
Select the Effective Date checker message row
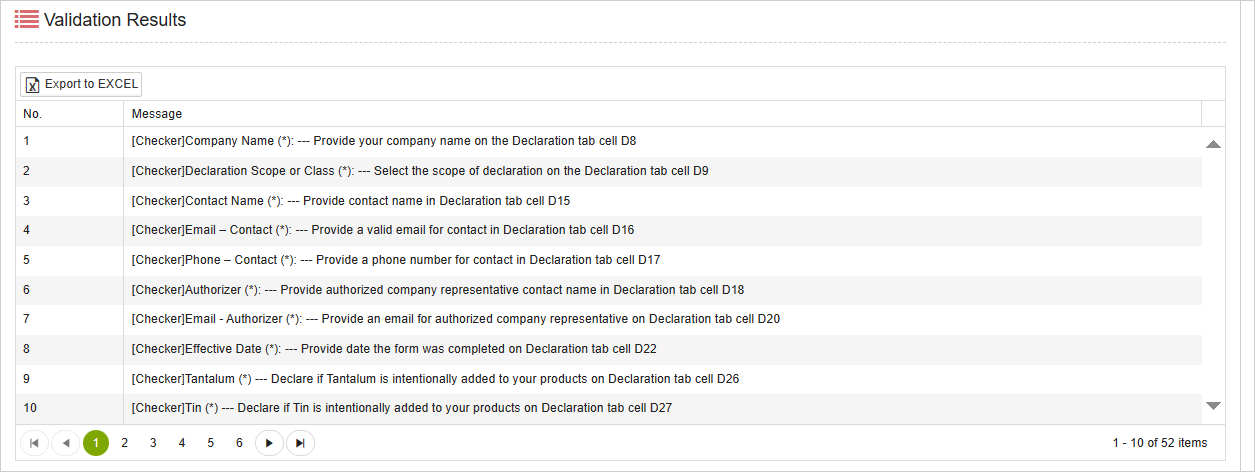393,349
